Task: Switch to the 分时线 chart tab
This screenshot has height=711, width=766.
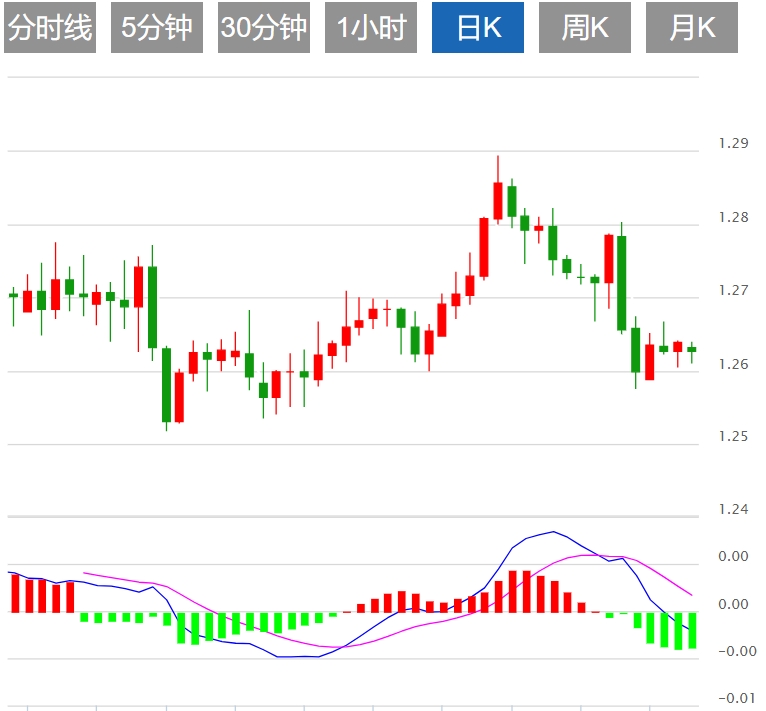Action: point(50,27)
